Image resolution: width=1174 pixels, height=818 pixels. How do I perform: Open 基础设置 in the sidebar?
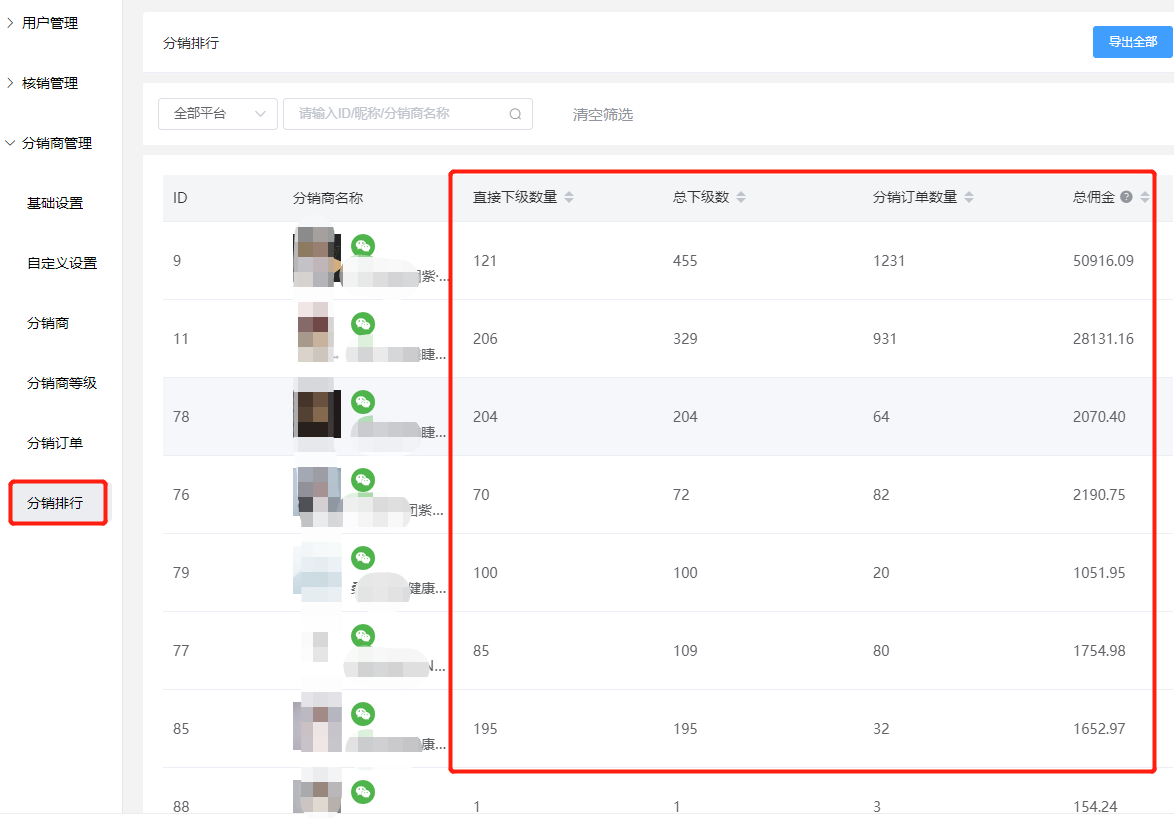(x=55, y=203)
